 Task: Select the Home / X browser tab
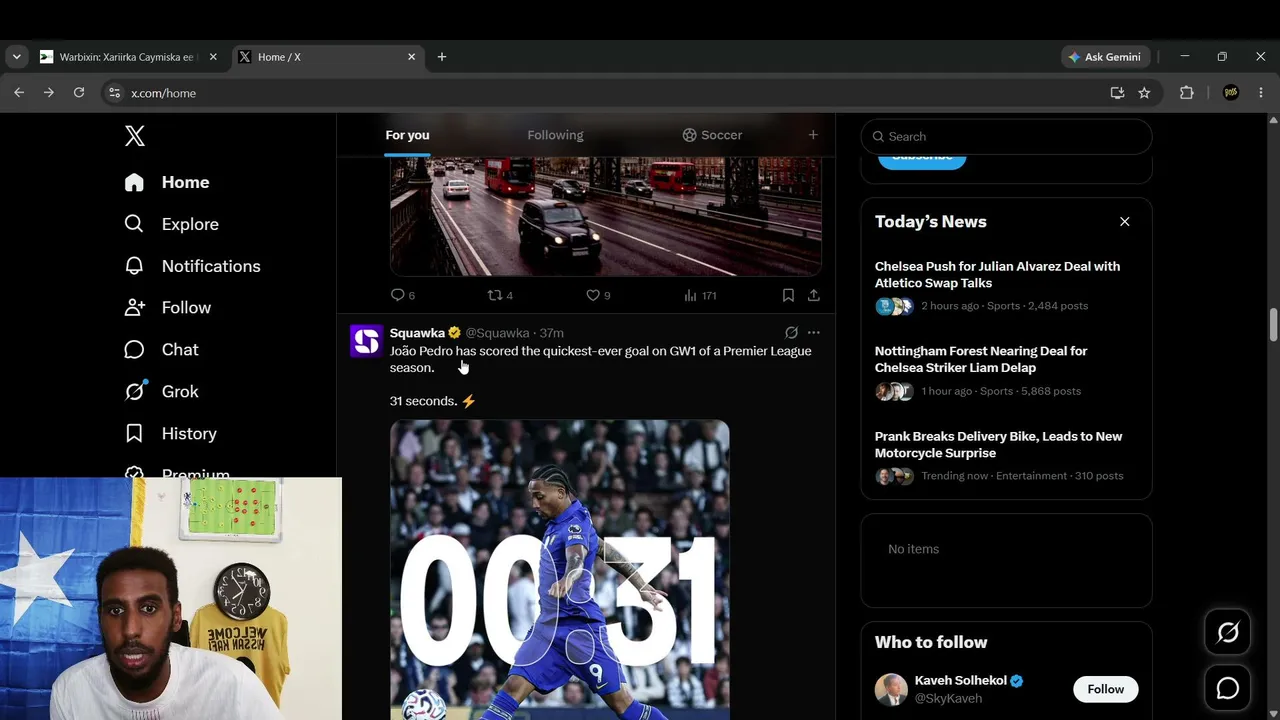coord(327,57)
